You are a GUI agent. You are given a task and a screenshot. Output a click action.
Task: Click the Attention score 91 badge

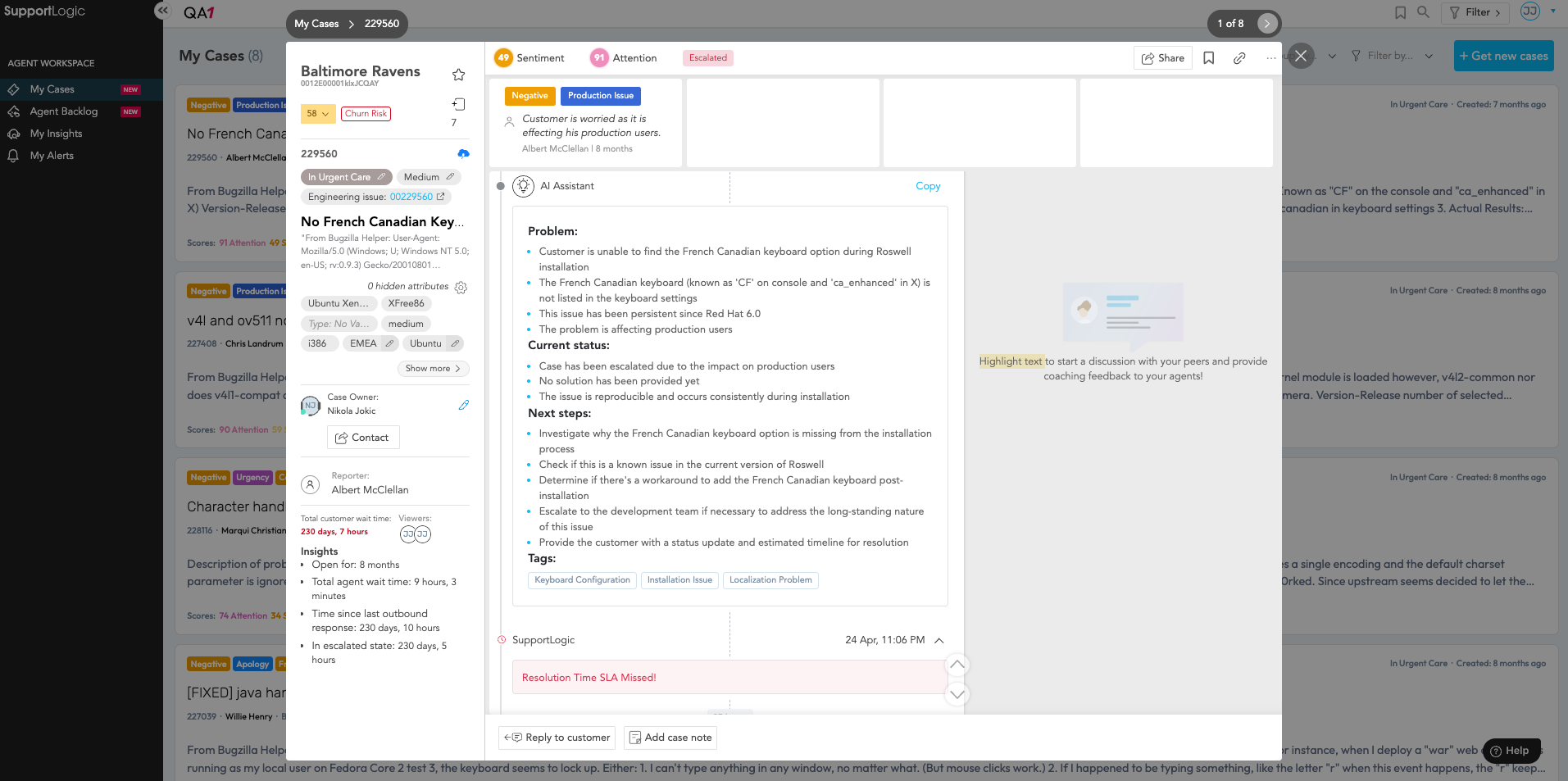point(599,57)
